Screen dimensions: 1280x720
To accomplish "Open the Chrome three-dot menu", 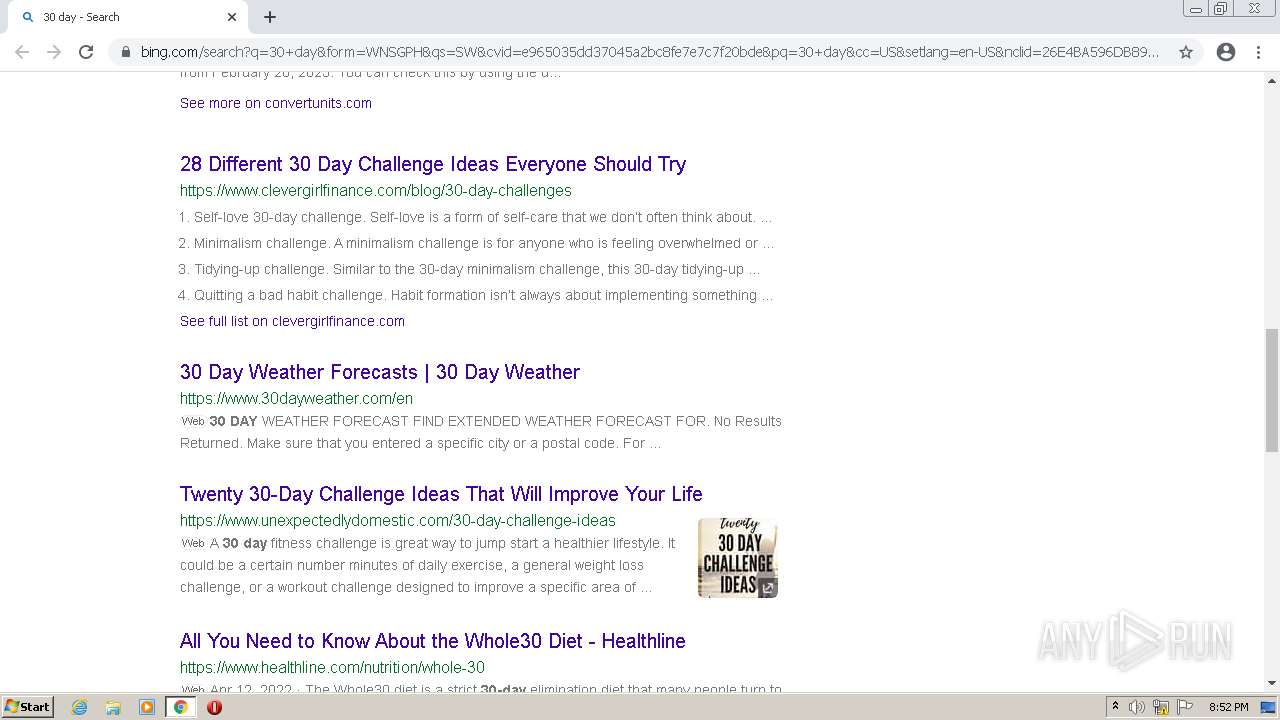I will pos(1259,52).
